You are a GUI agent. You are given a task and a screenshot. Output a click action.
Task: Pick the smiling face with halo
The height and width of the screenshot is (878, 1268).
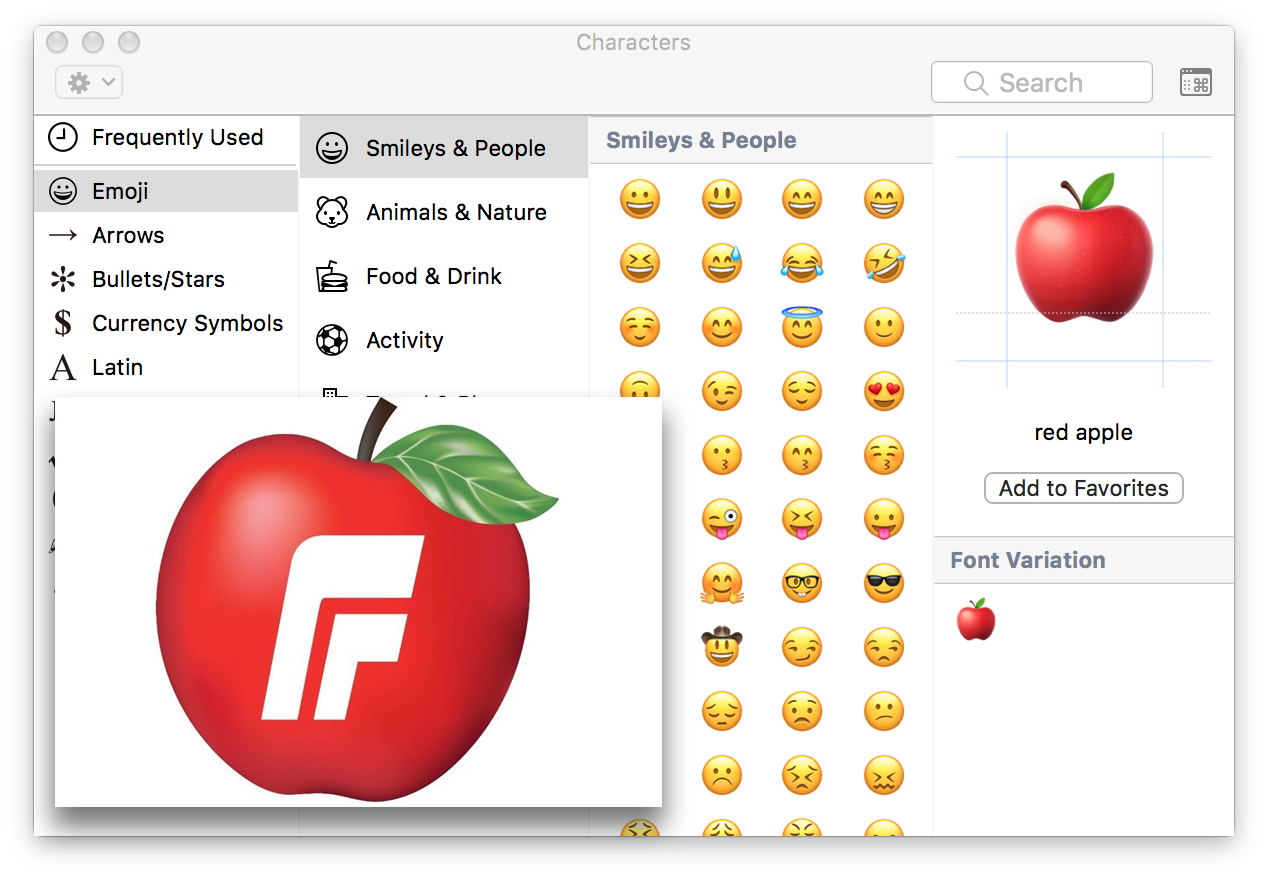coord(802,326)
